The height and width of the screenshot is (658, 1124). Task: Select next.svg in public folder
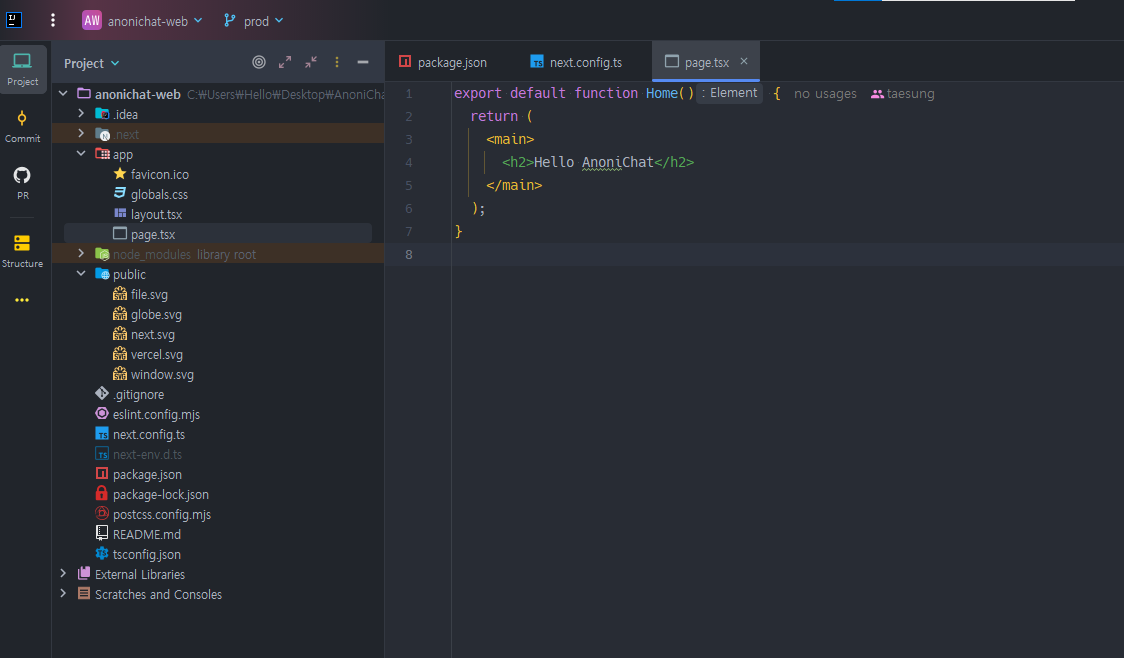[144, 335]
